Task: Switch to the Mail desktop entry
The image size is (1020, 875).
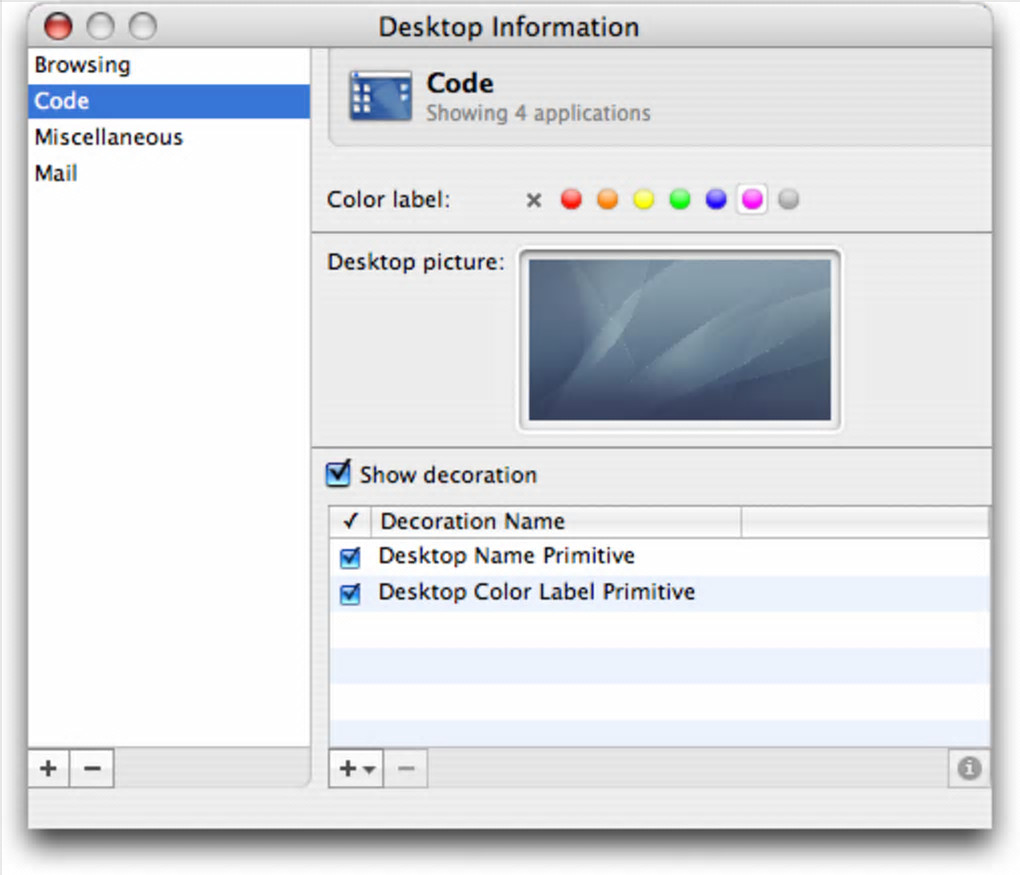Action: point(56,173)
